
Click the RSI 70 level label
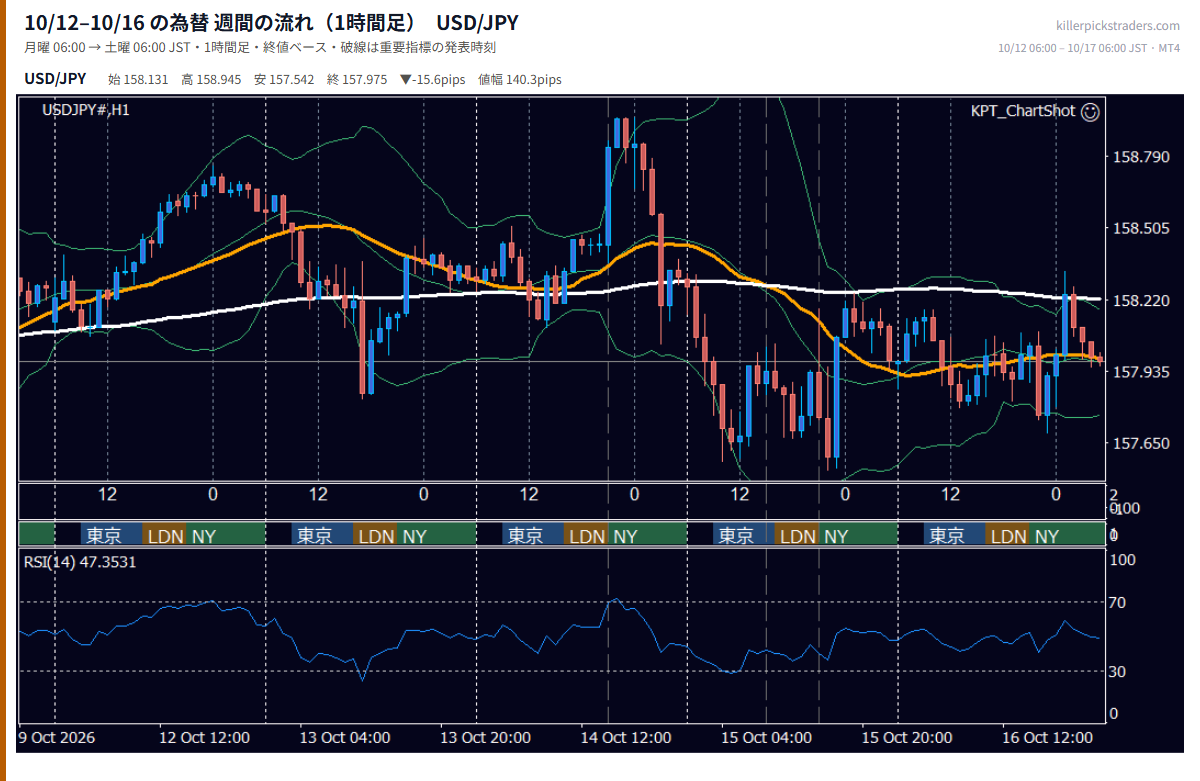(1118, 602)
